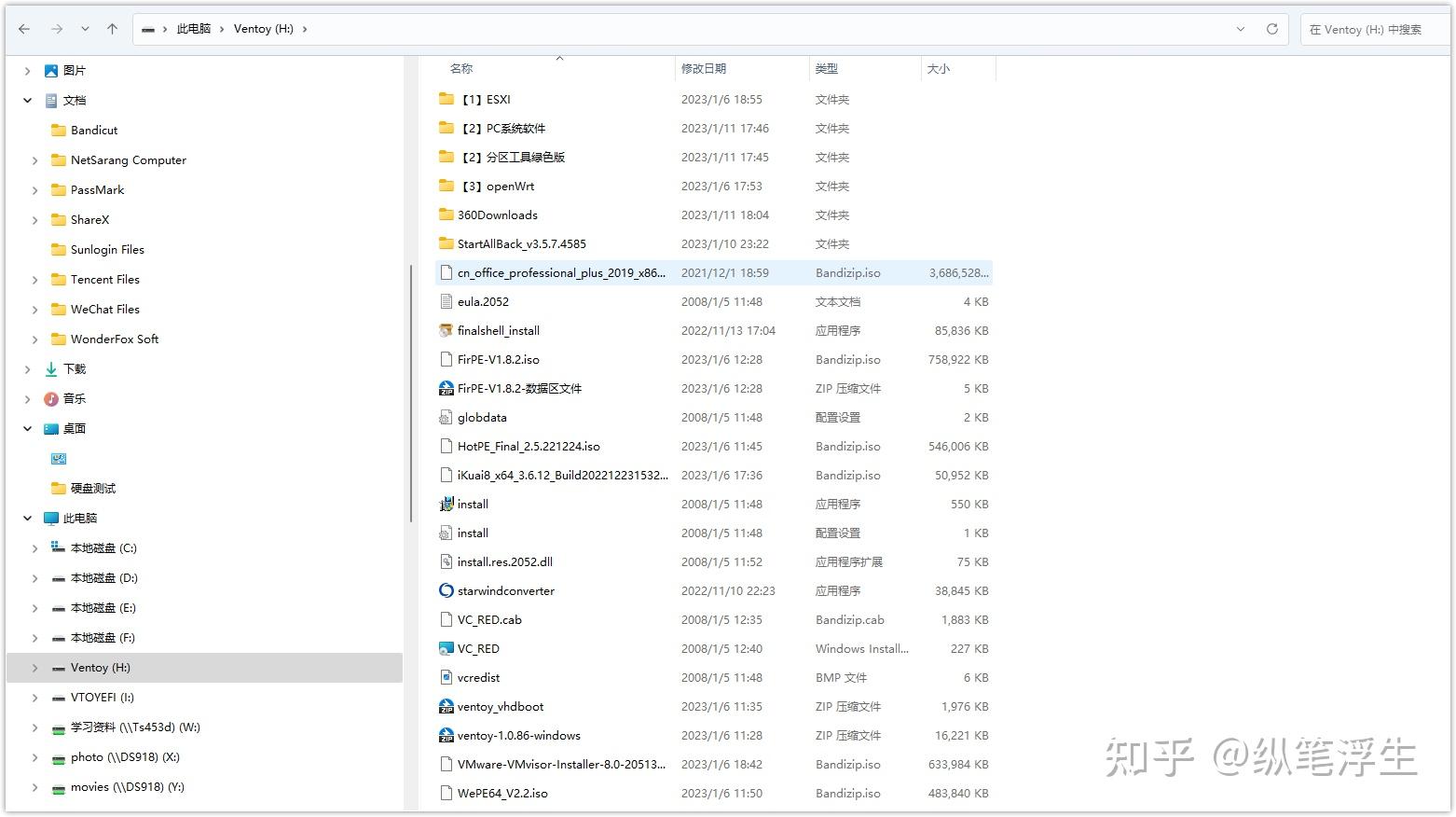
Task: Select the 【1】ESXI folder icon
Action: coord(446,99)
